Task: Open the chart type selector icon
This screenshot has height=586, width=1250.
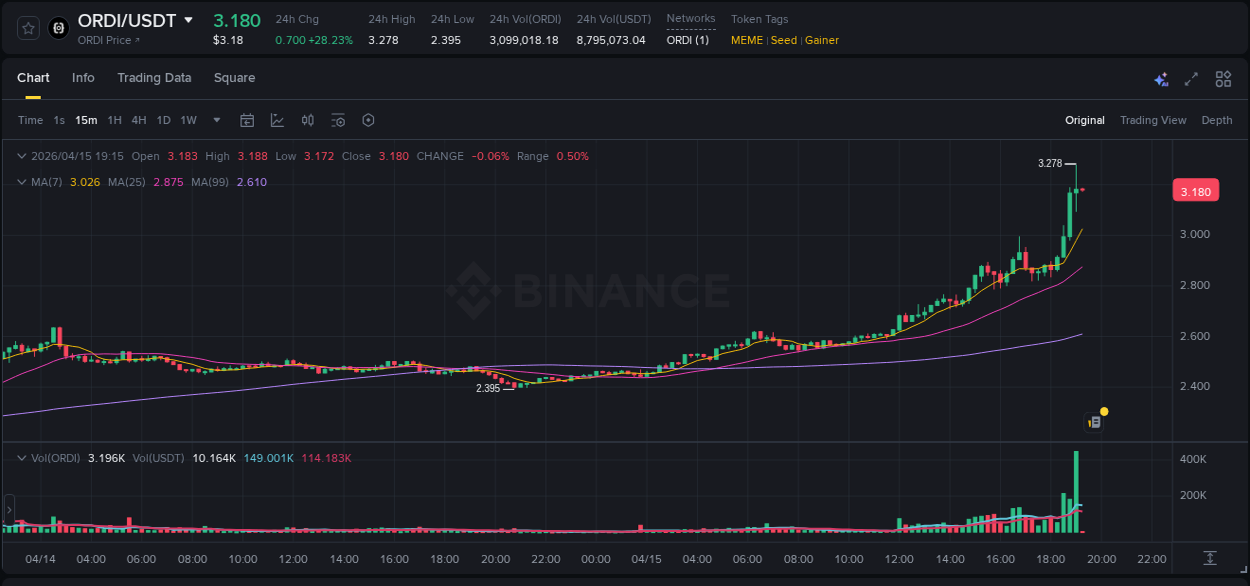Action: [x=277, y=120]
